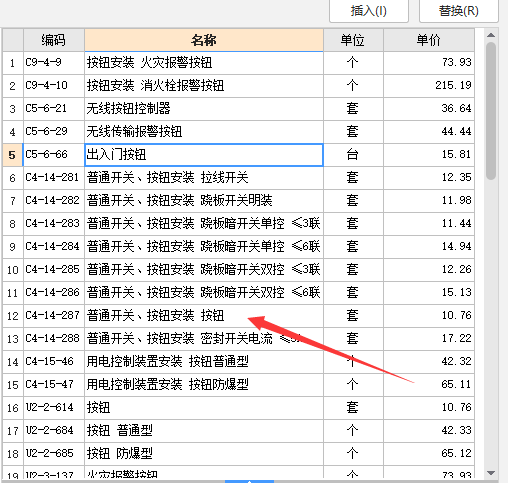Select row 普通开关、按钮安装 拉线开关
The width and height of the screenshot is (508, 483).
tap(204, 178)
